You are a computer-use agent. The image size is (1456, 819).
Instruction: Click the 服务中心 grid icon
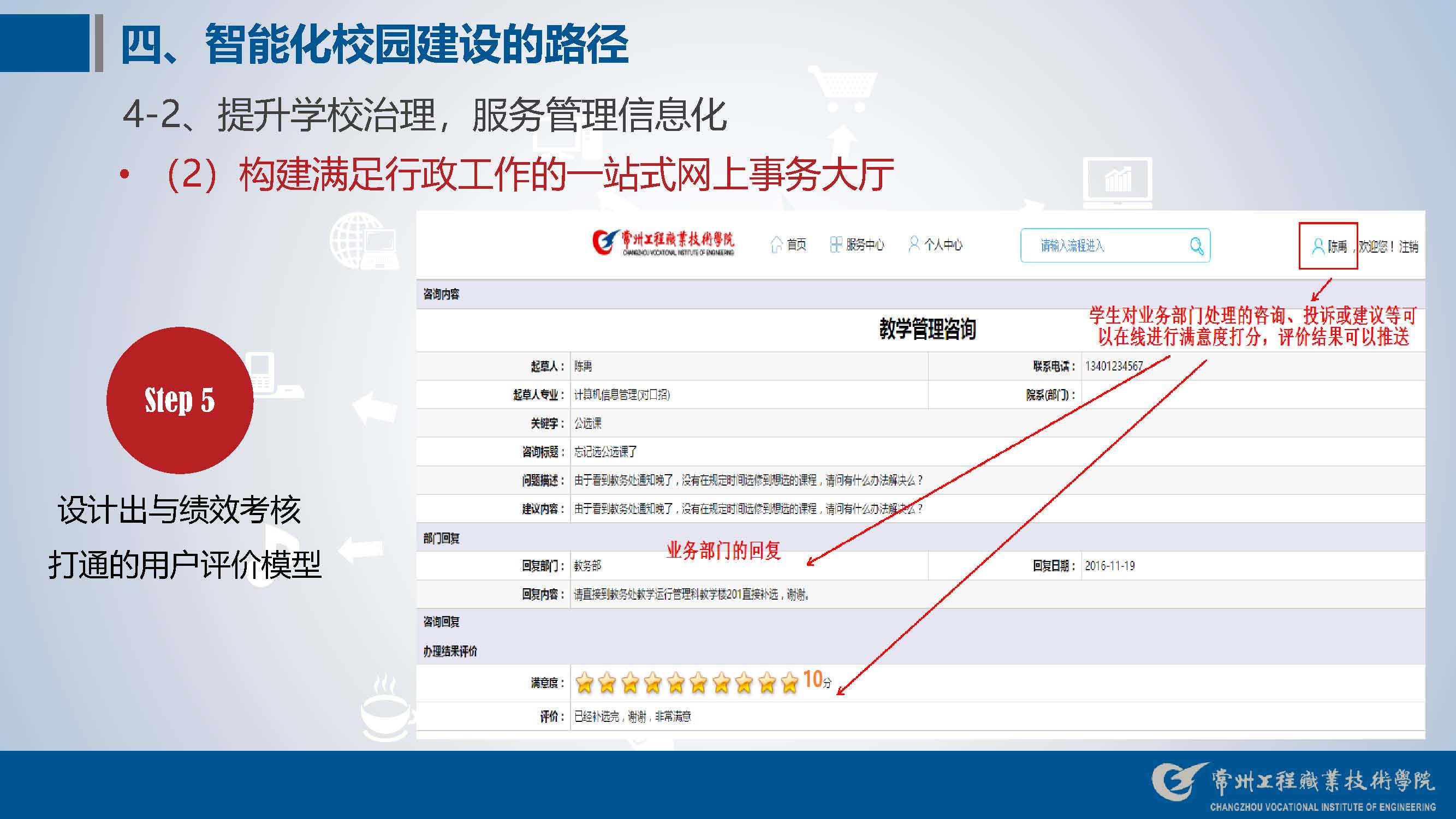pos(835,244)
